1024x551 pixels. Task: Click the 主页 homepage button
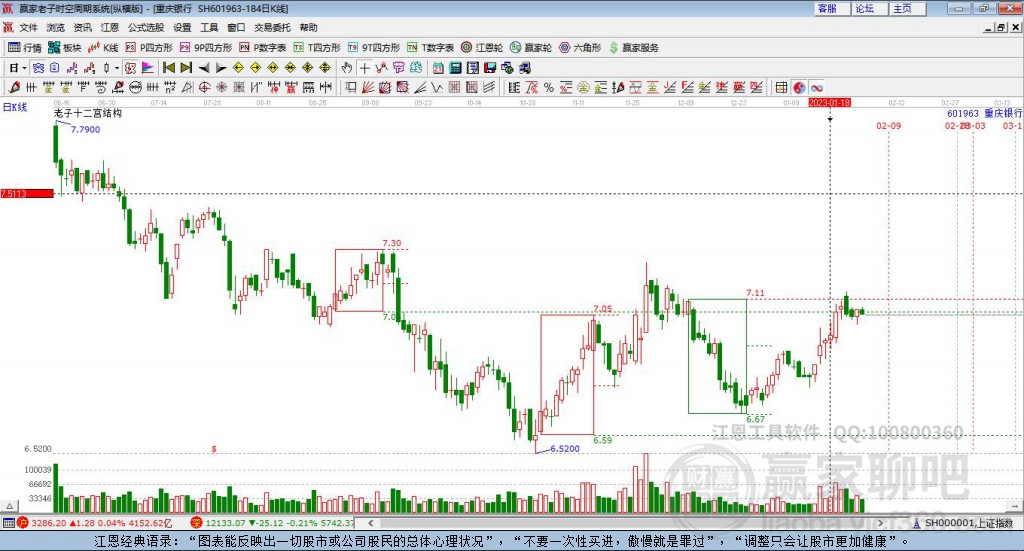[x=907, y=8]
